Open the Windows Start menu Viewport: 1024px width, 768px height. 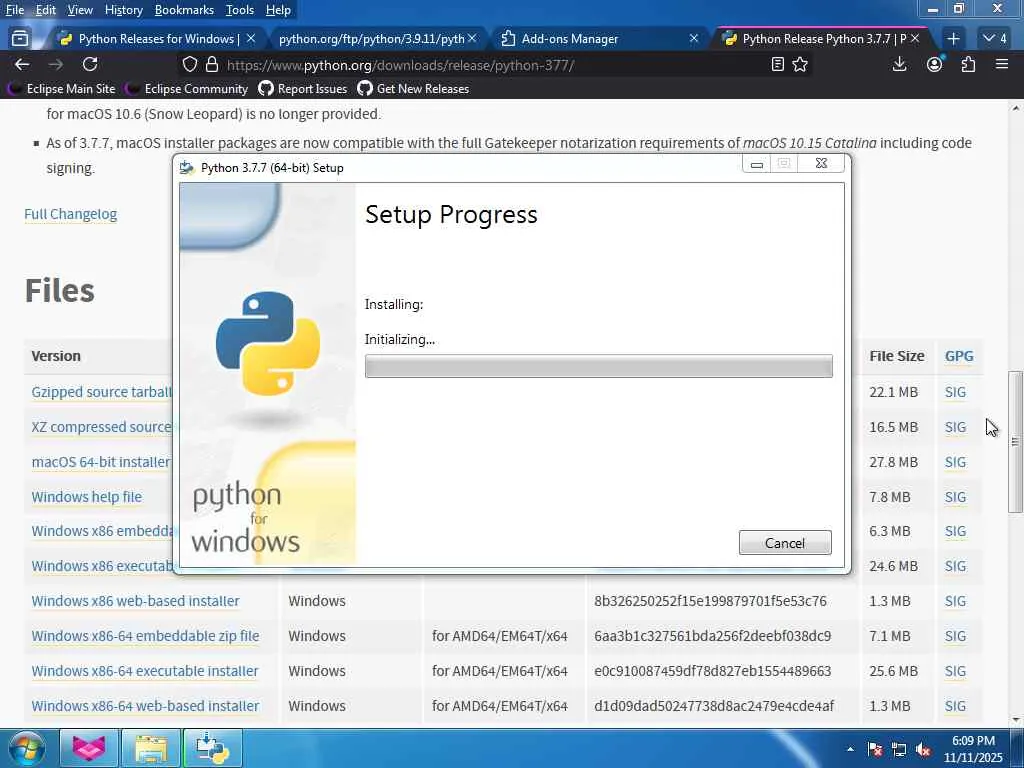coord(26,748)
